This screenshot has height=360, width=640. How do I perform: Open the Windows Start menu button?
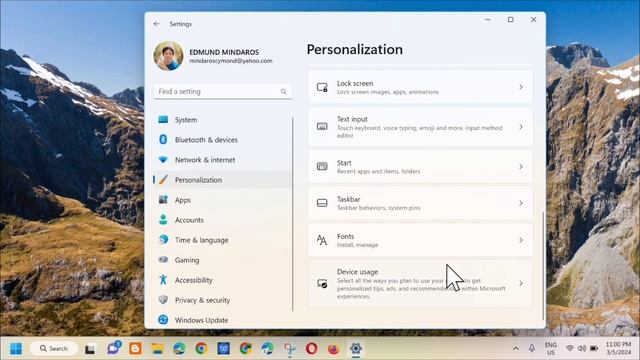(x=16, y=349)
